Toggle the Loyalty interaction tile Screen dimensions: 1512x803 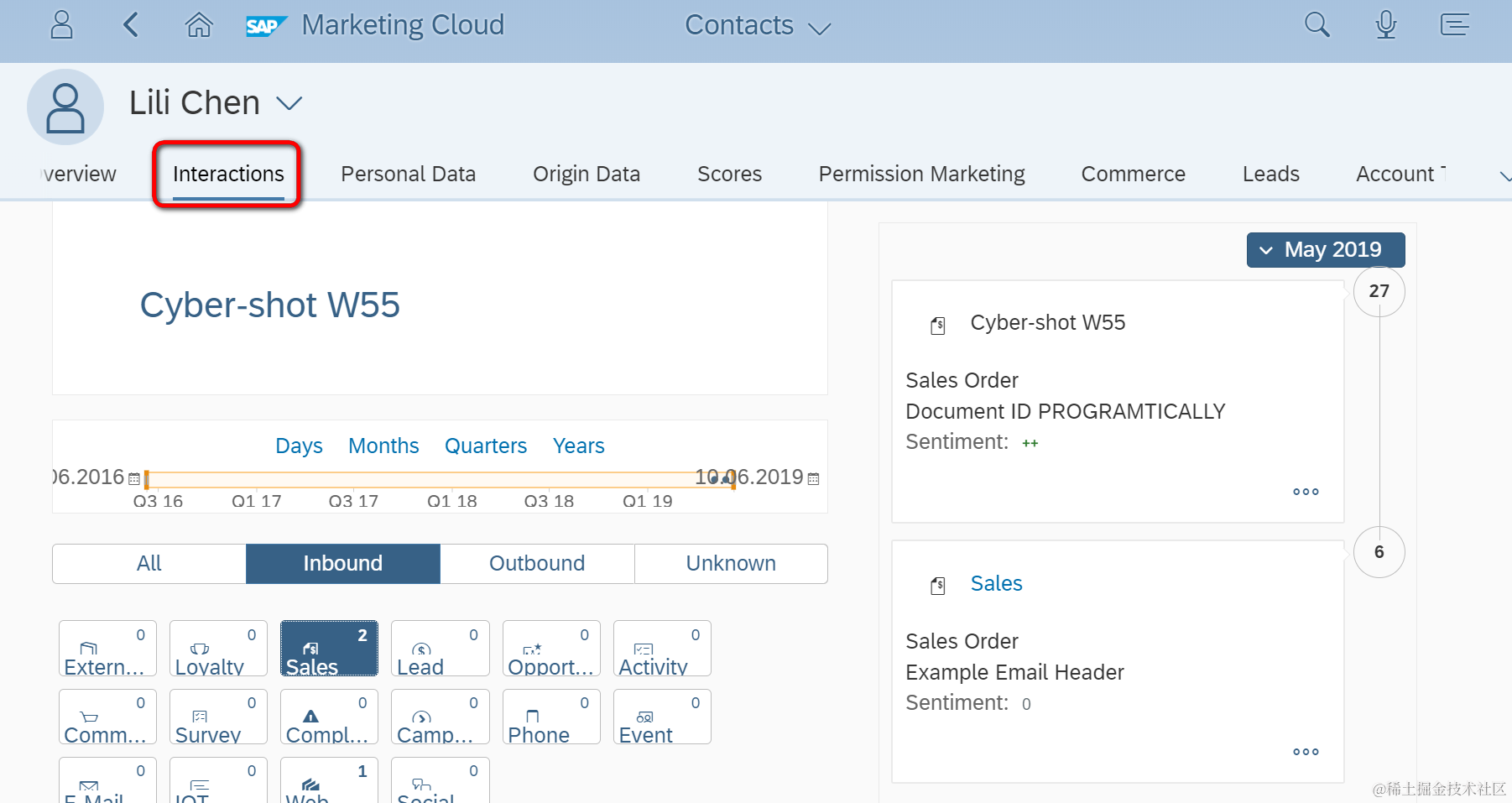coord(218,649)
